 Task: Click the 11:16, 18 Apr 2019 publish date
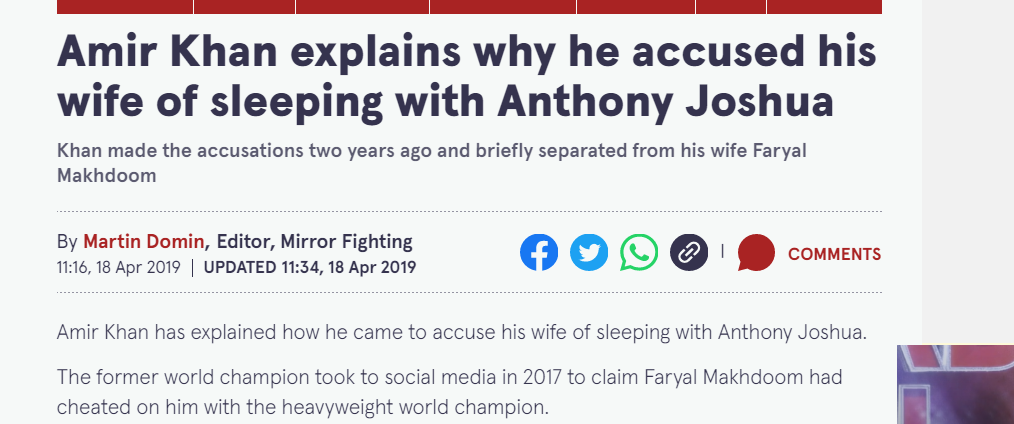pos(118,267)
